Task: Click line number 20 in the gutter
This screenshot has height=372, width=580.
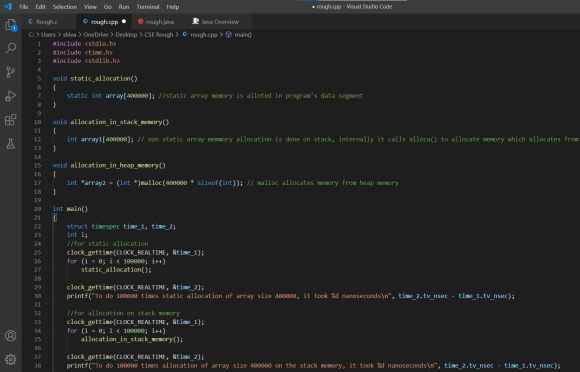Action: click(38, 209)
